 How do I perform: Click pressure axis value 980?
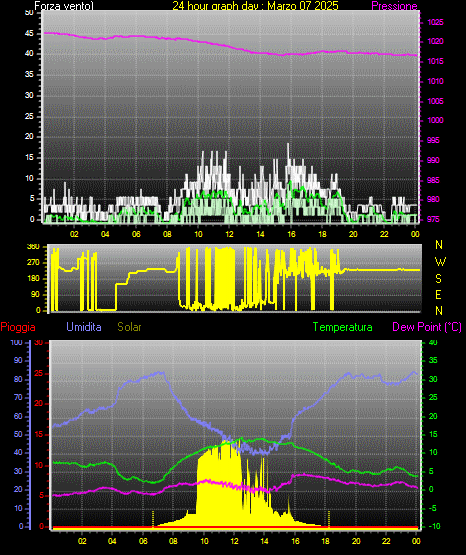[433, 199]
